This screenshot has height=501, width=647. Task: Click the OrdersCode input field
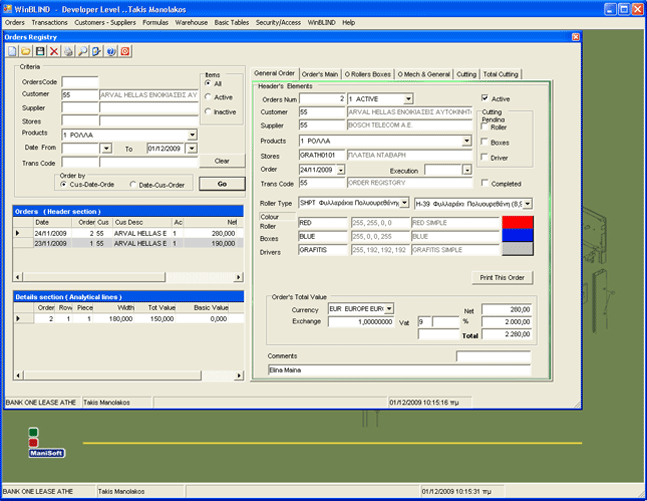(80, 82)
